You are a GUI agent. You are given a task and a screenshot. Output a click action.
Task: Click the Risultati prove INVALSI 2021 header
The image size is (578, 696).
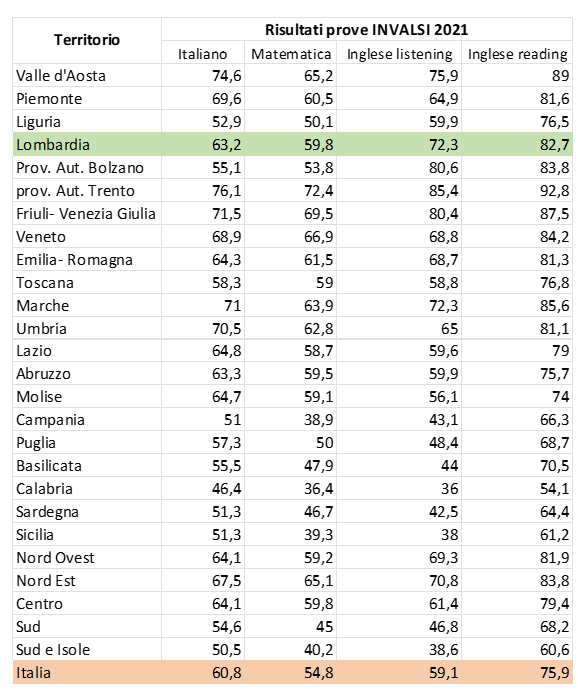[367, 30]
